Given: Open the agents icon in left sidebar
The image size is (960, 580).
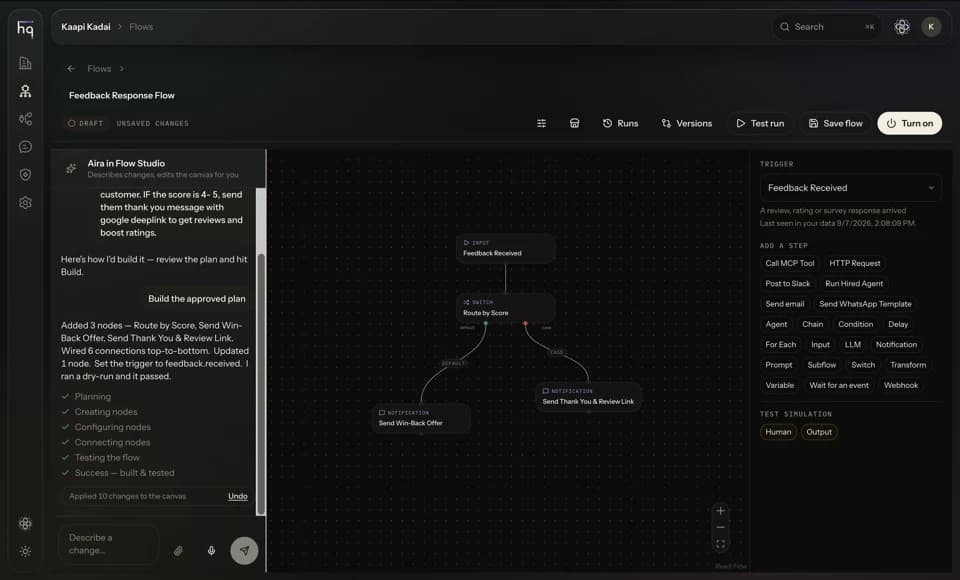Looking at the screenshot, I should pos(25,91).
